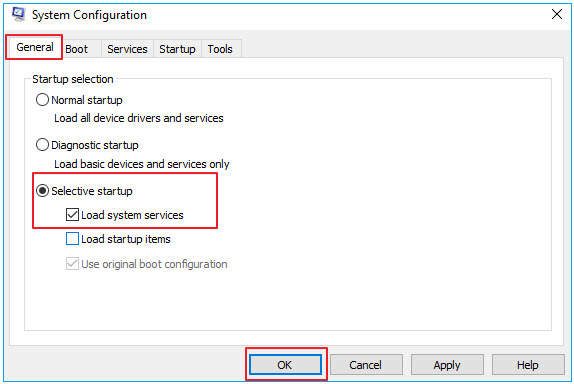Enable the Load startup items checkbox
The image size is (574, 384).
[72, 239]
